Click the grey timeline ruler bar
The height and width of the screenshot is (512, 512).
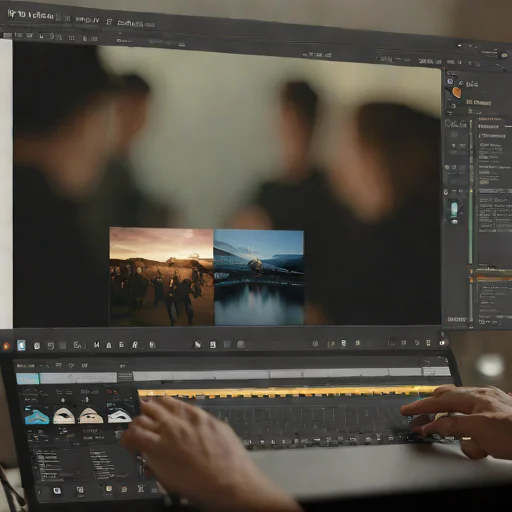[277, 374]
